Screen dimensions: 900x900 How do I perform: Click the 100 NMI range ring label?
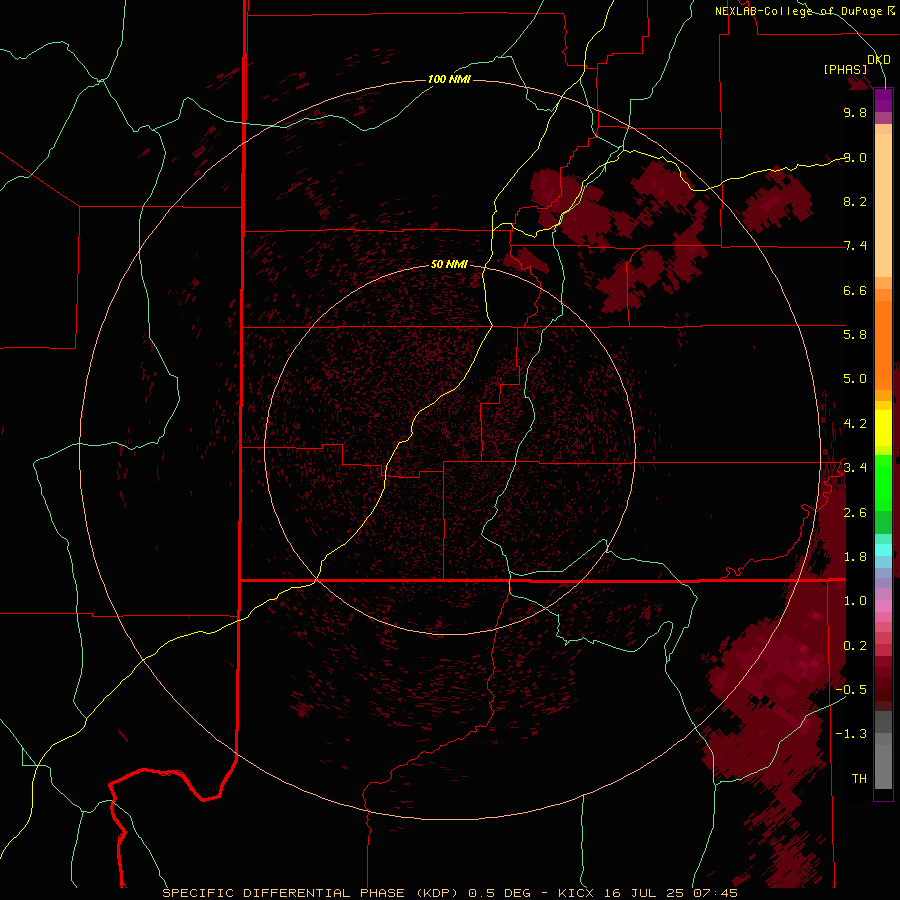pyautogui.click(x=449, y=79)
